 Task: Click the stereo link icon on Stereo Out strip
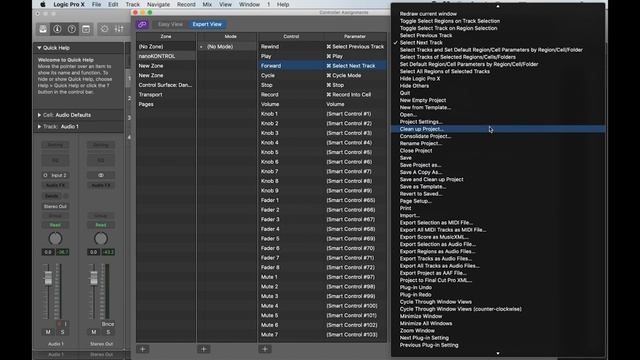101,175
